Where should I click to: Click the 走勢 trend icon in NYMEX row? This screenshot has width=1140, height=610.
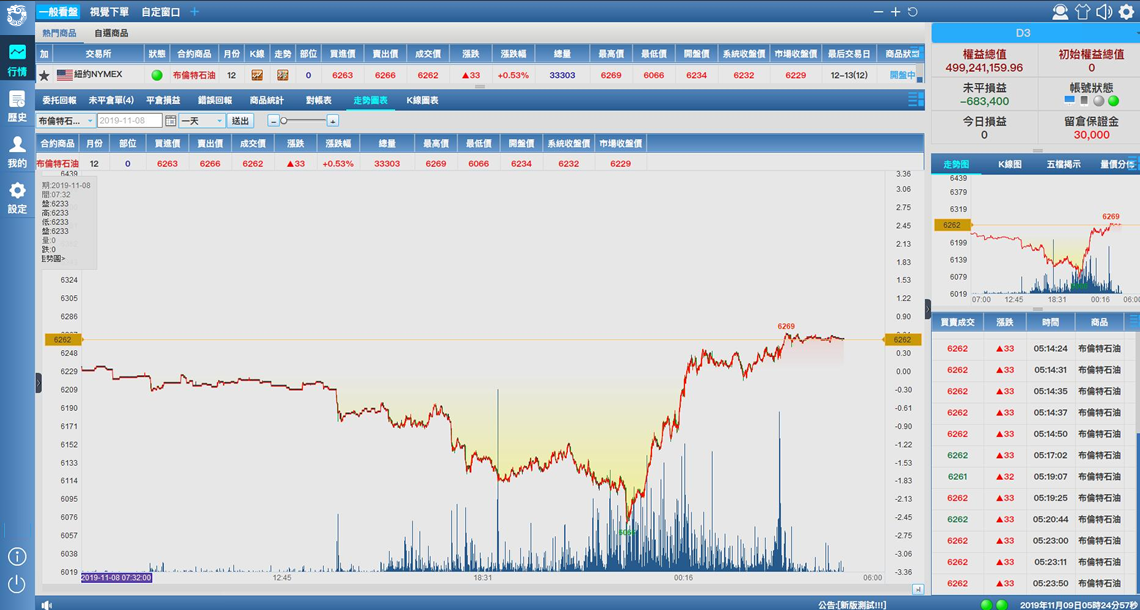(x=283, y=75)
